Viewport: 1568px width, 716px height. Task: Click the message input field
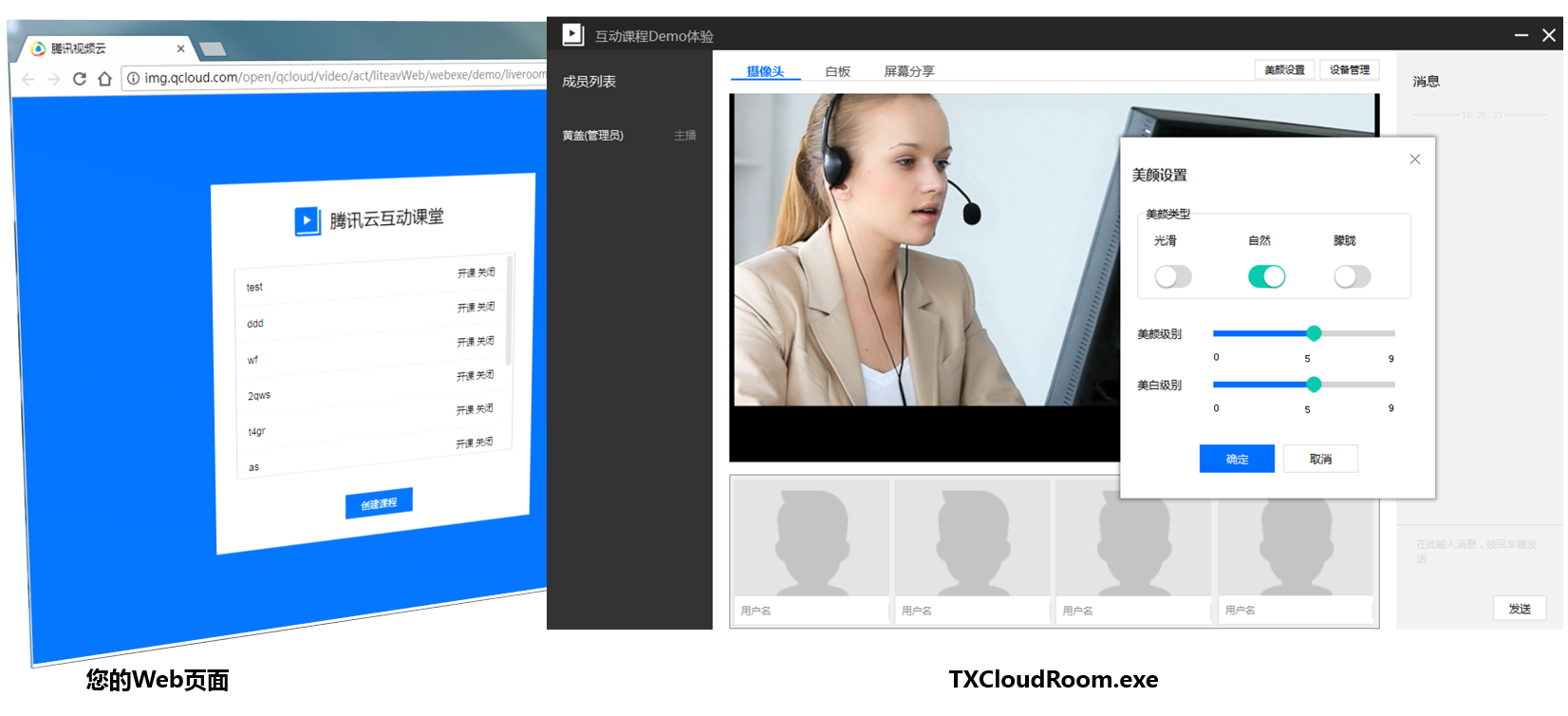[x=1476, y=552]
